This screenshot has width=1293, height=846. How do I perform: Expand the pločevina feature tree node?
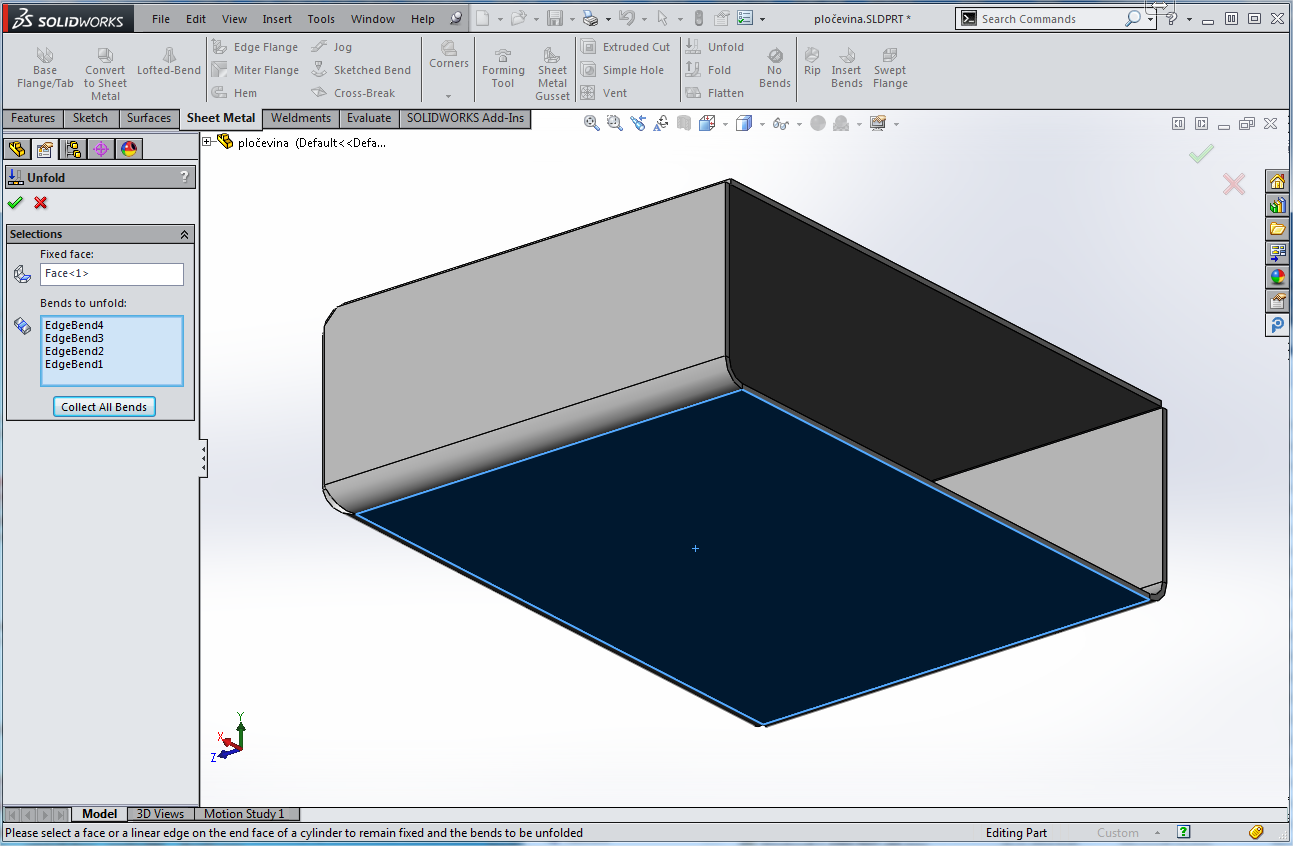(207, 142)
